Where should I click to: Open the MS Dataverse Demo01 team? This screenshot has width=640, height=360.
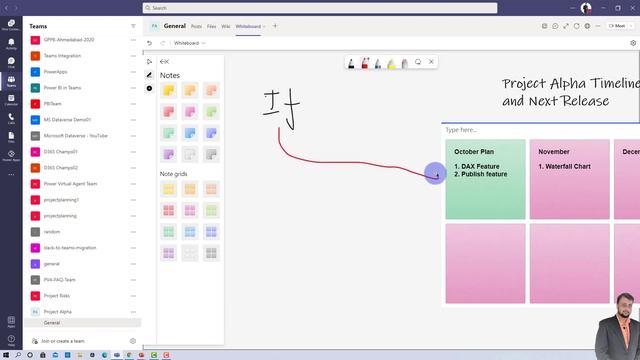click(x=67, y=120)
